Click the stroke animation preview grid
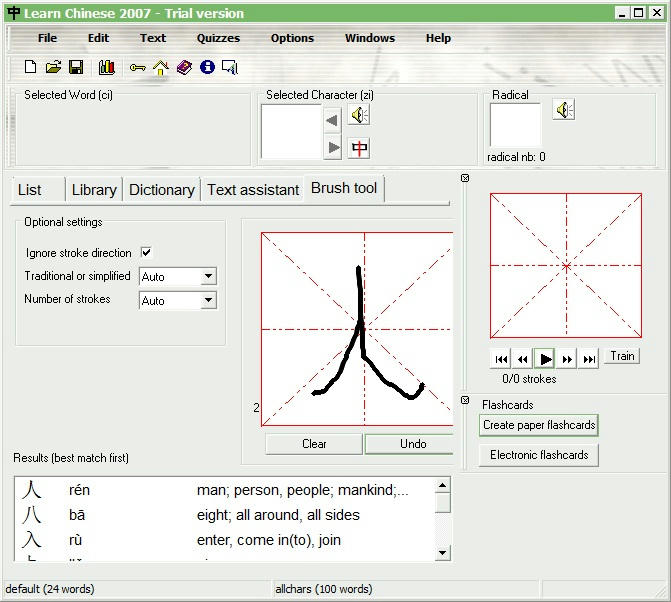 coord(566,265)
